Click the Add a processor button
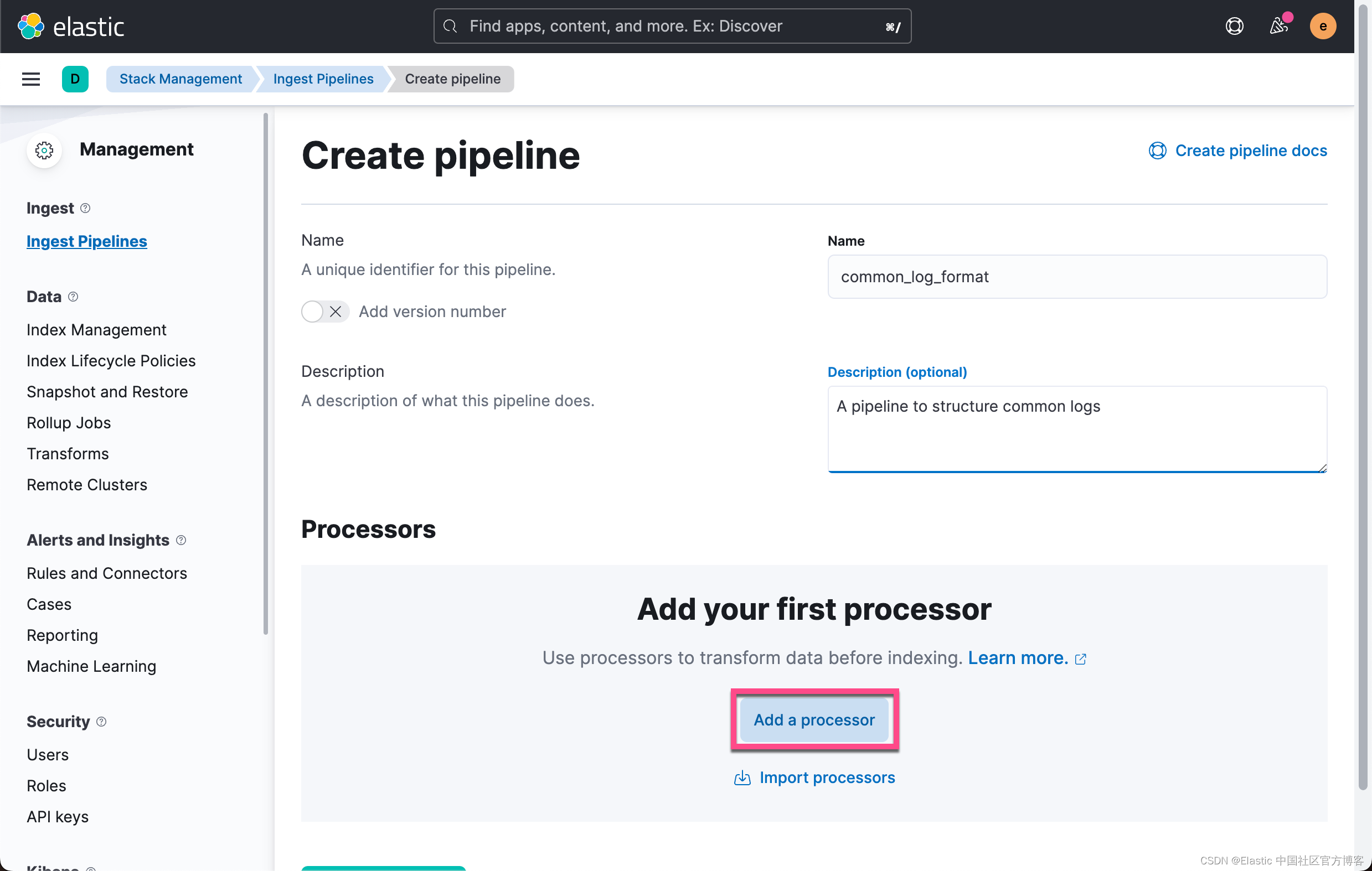Image resolution: width=1372 pixels, height=871 pixels. coord(814,719)
